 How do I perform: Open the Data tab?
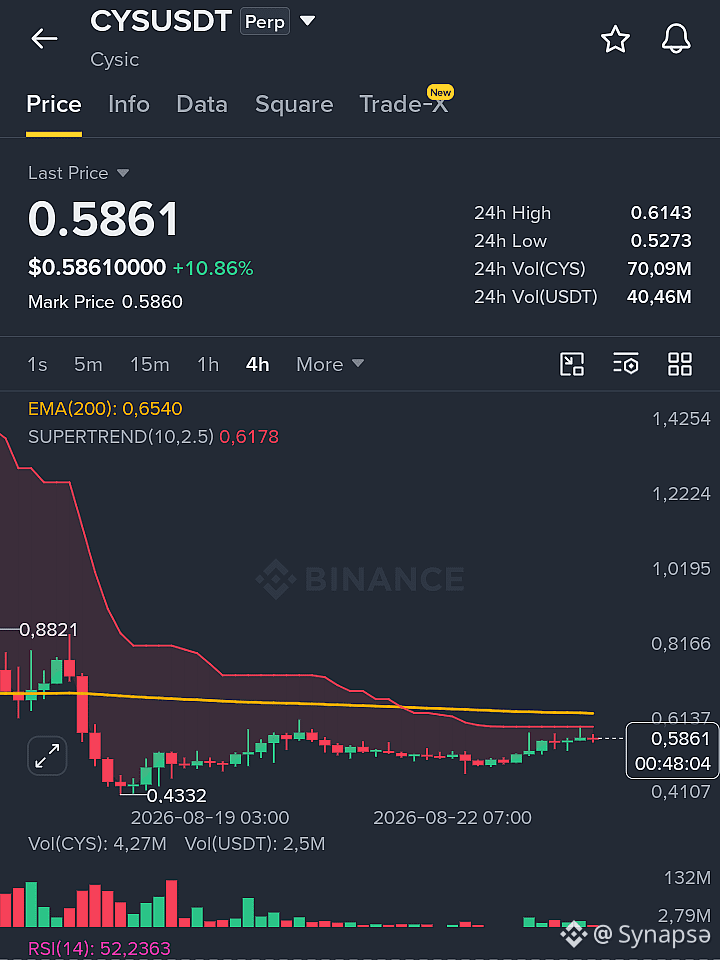pos(202,105)
